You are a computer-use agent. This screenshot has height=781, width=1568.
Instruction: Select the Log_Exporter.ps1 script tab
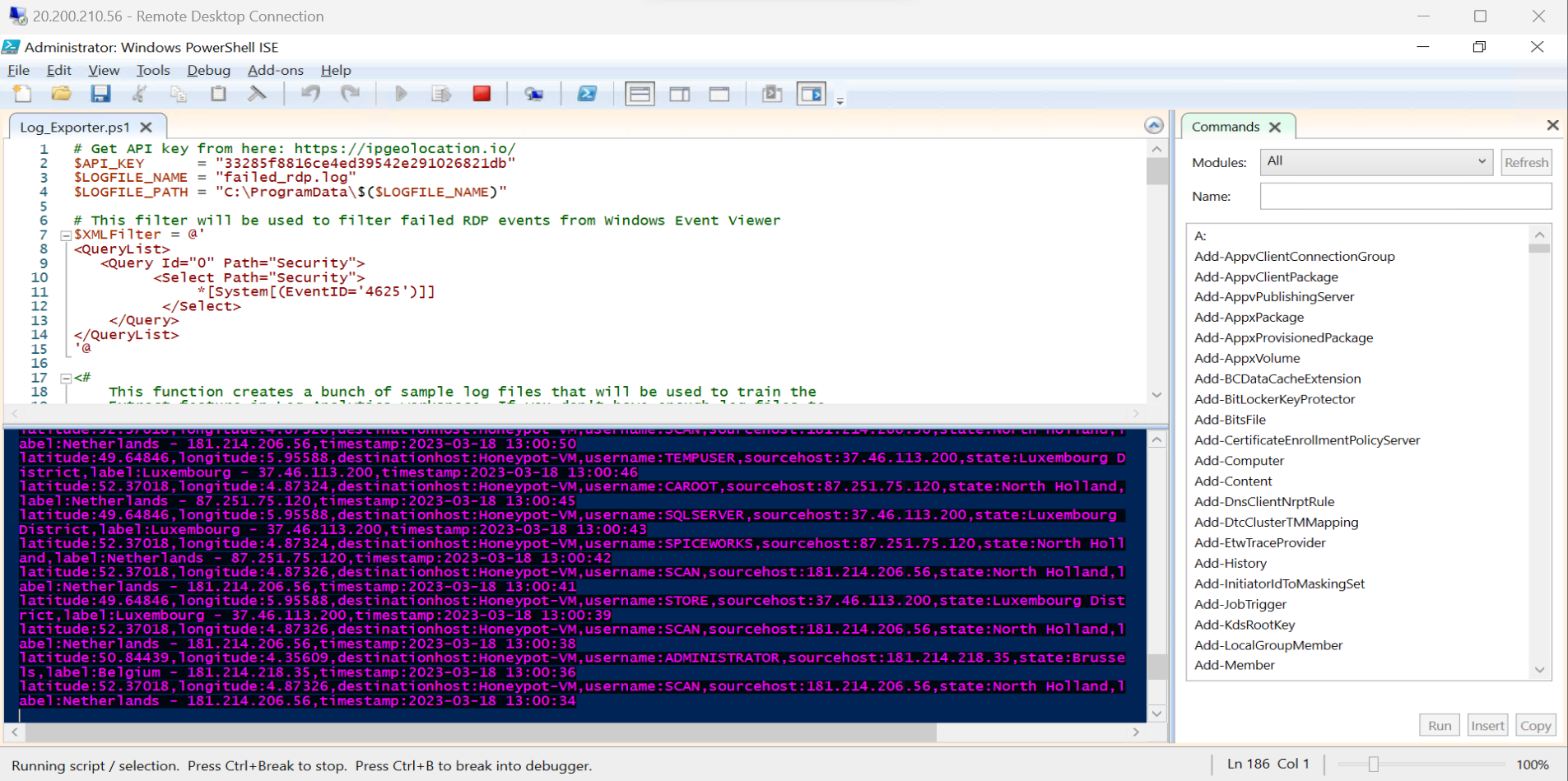75,127
